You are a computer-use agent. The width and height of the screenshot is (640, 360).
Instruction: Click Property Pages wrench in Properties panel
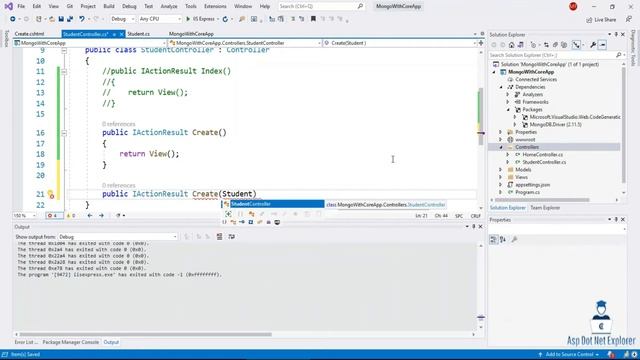[514, 240]
